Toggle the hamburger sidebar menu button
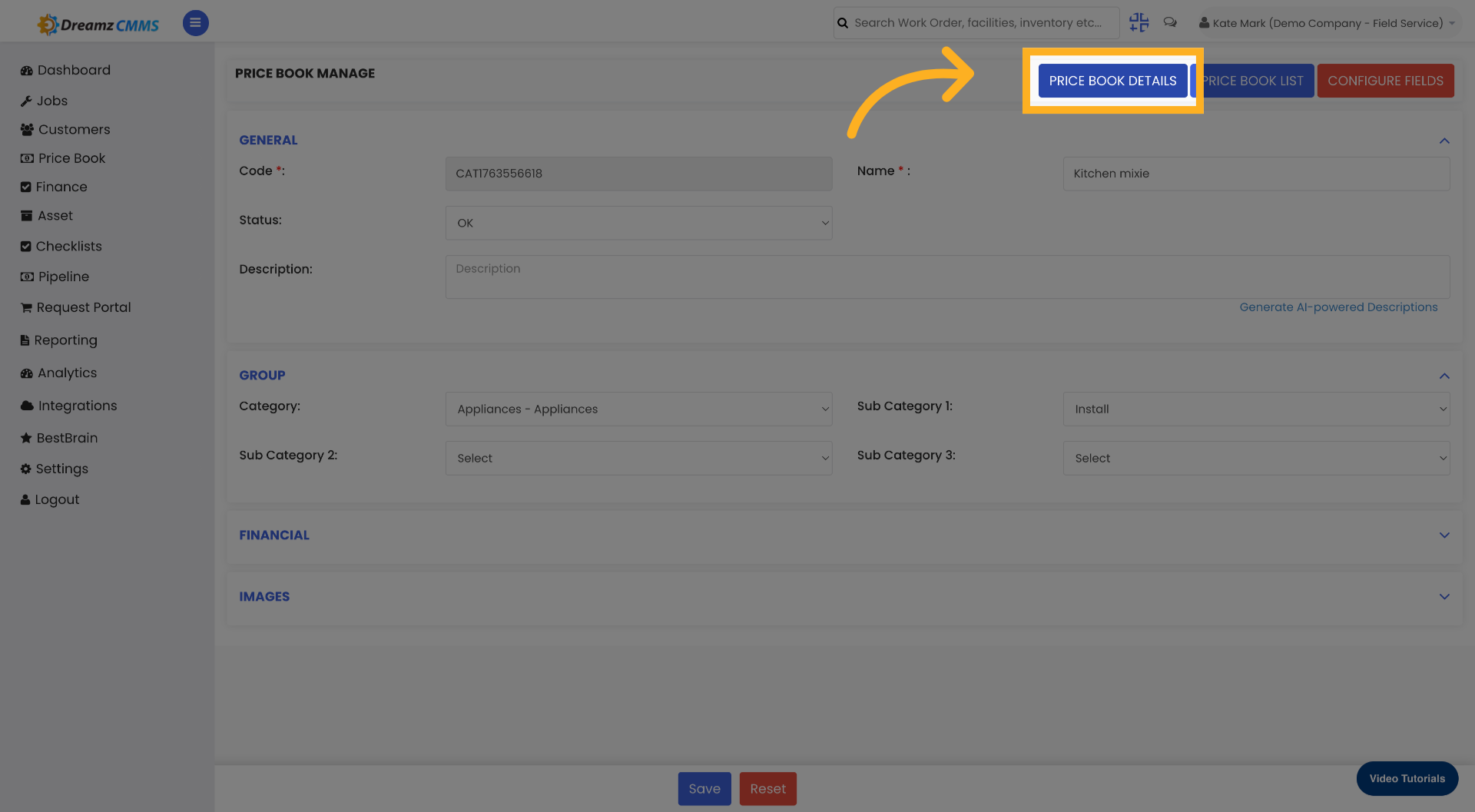Screen dimensions: 1475x812 [195, 23]
